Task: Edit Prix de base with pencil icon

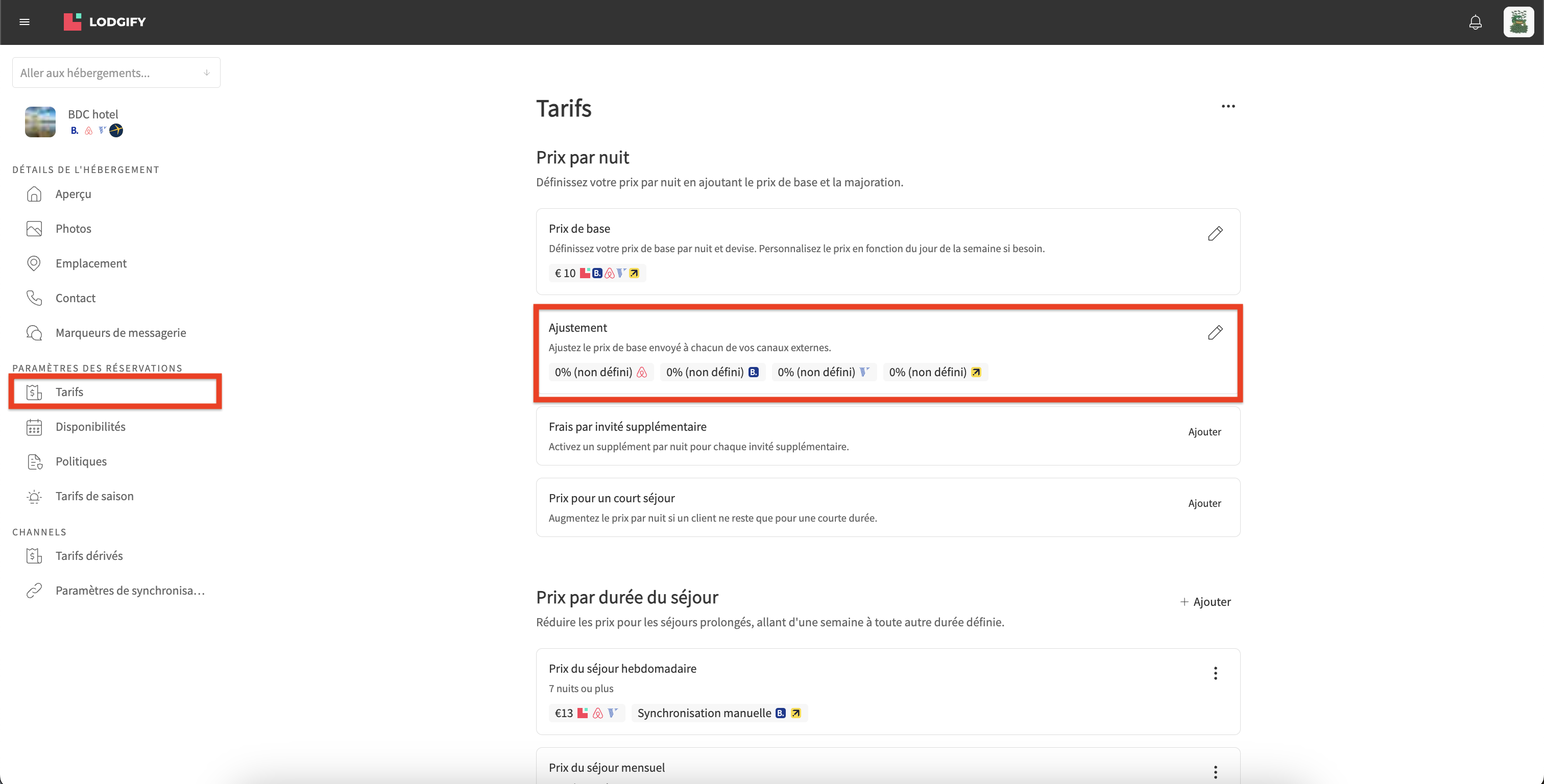Action: 1215,233
